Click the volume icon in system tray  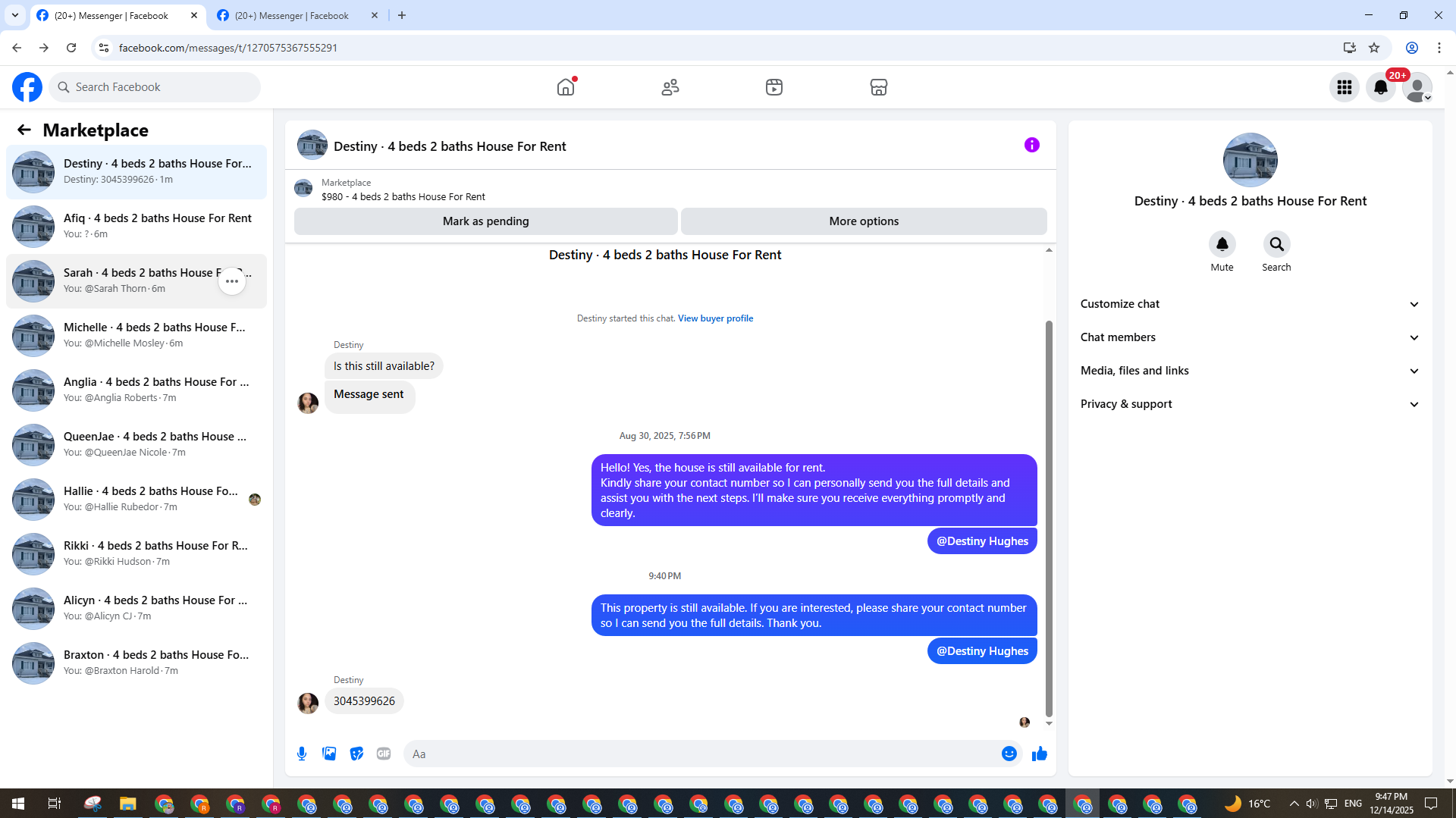[x=1312, y=804]
